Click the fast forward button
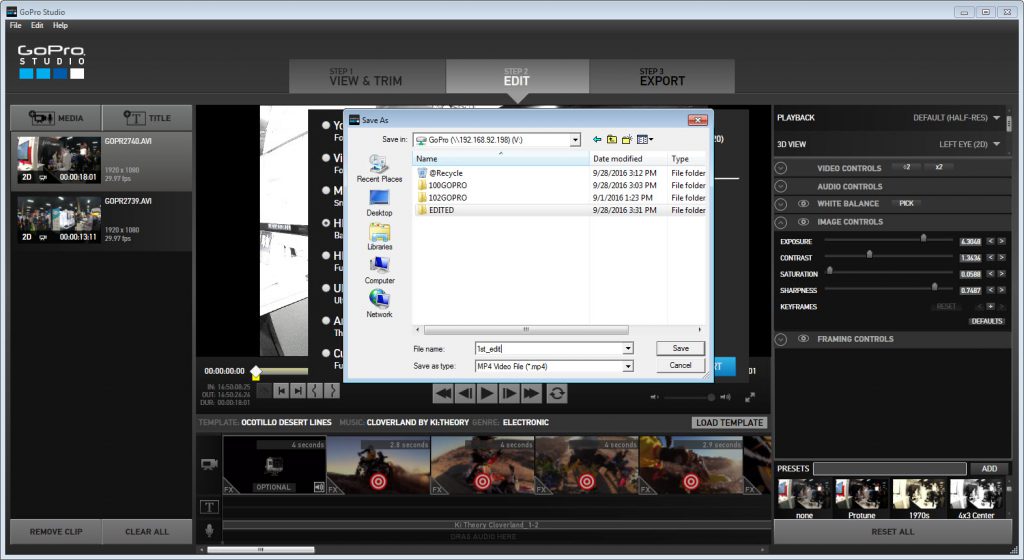1024x560 pixels. 531,393
